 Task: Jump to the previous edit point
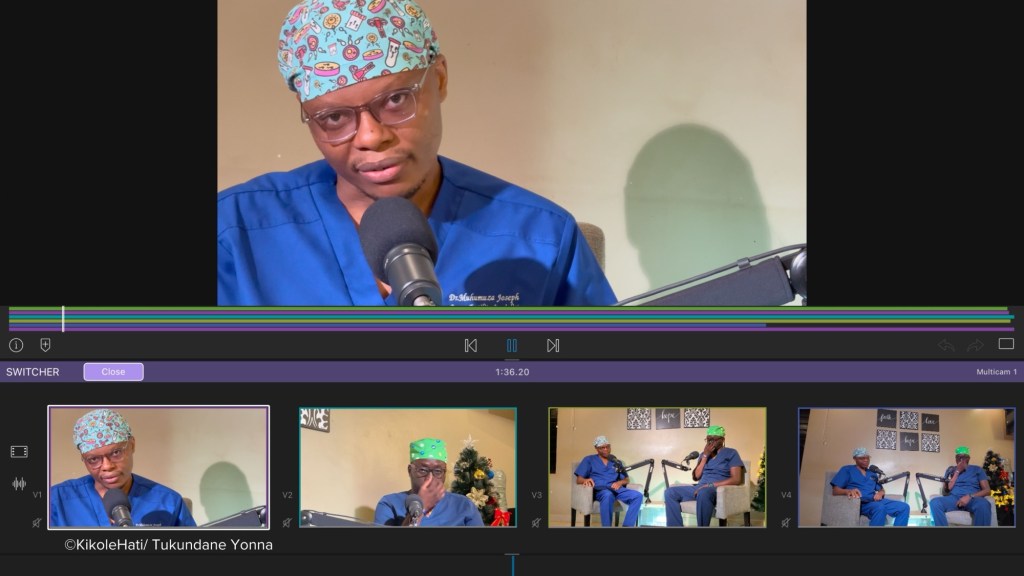point(471,346)
